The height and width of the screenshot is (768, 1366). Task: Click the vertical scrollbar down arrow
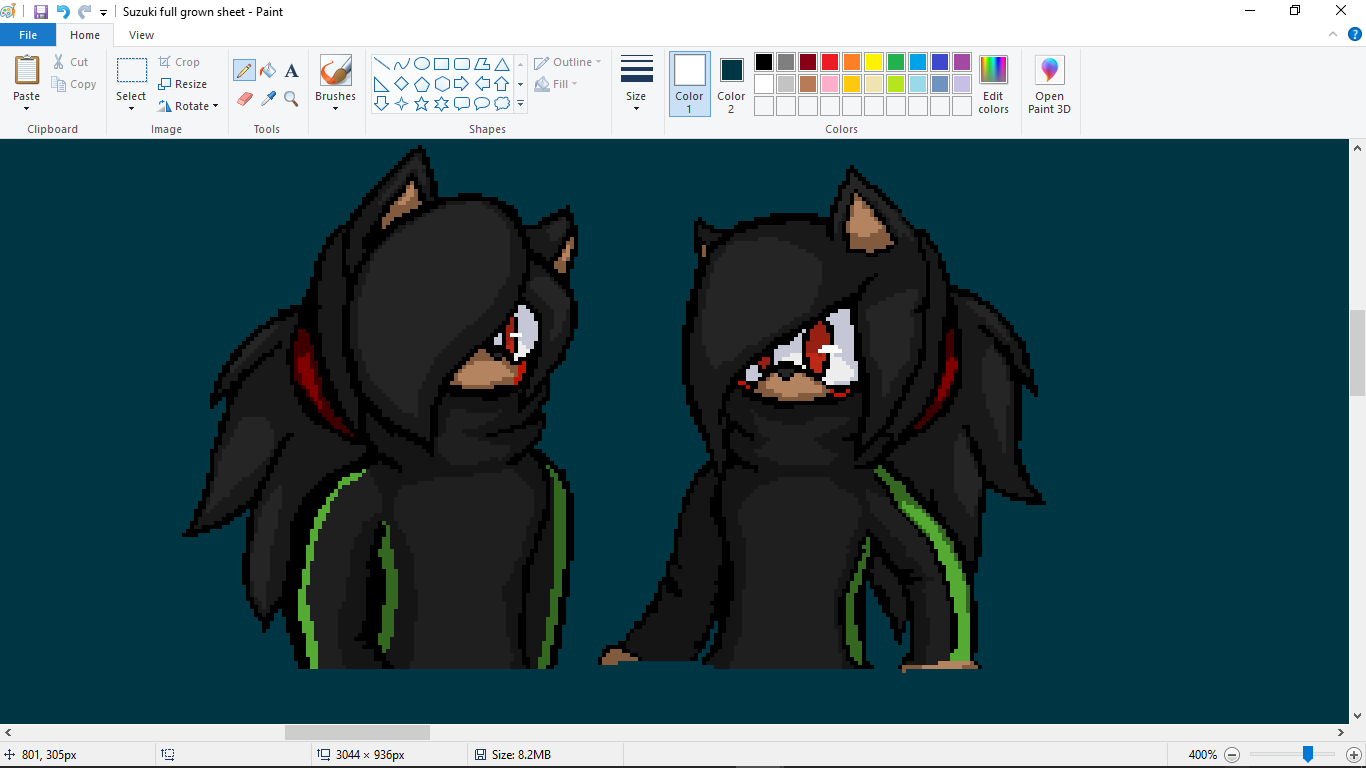click(1357, 716)
